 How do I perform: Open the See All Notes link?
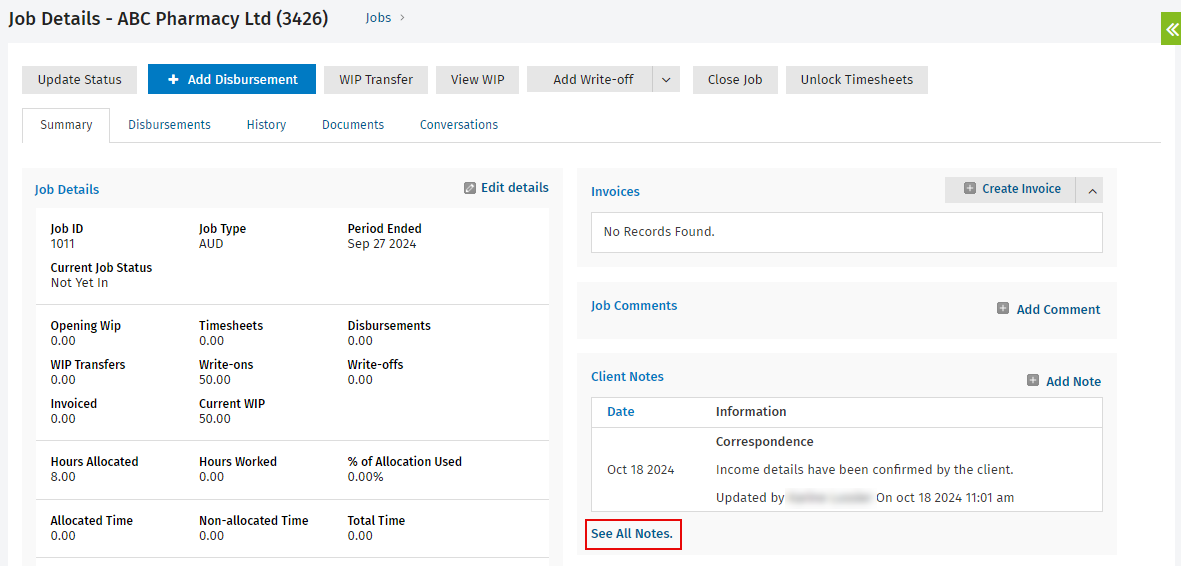point(632,534)
